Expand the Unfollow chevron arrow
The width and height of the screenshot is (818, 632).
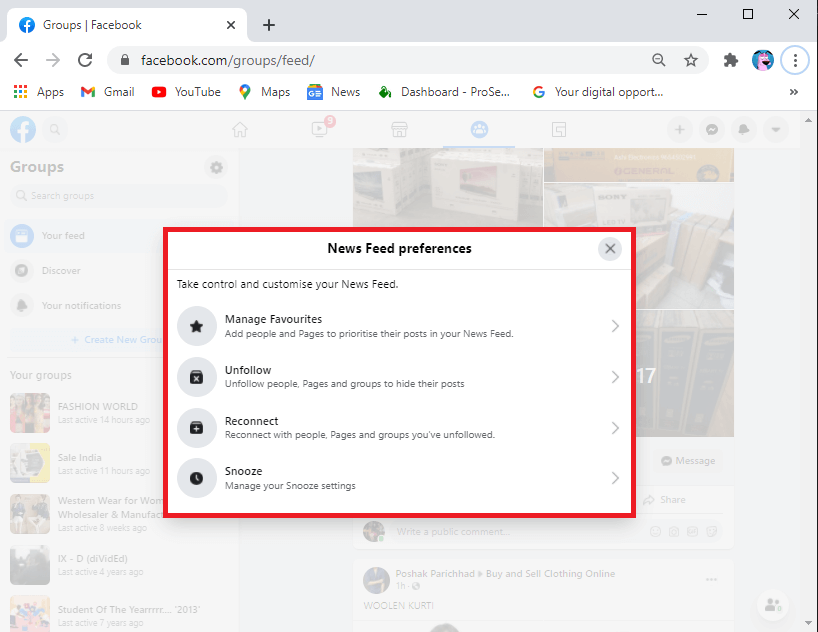[x=615, y=377]
